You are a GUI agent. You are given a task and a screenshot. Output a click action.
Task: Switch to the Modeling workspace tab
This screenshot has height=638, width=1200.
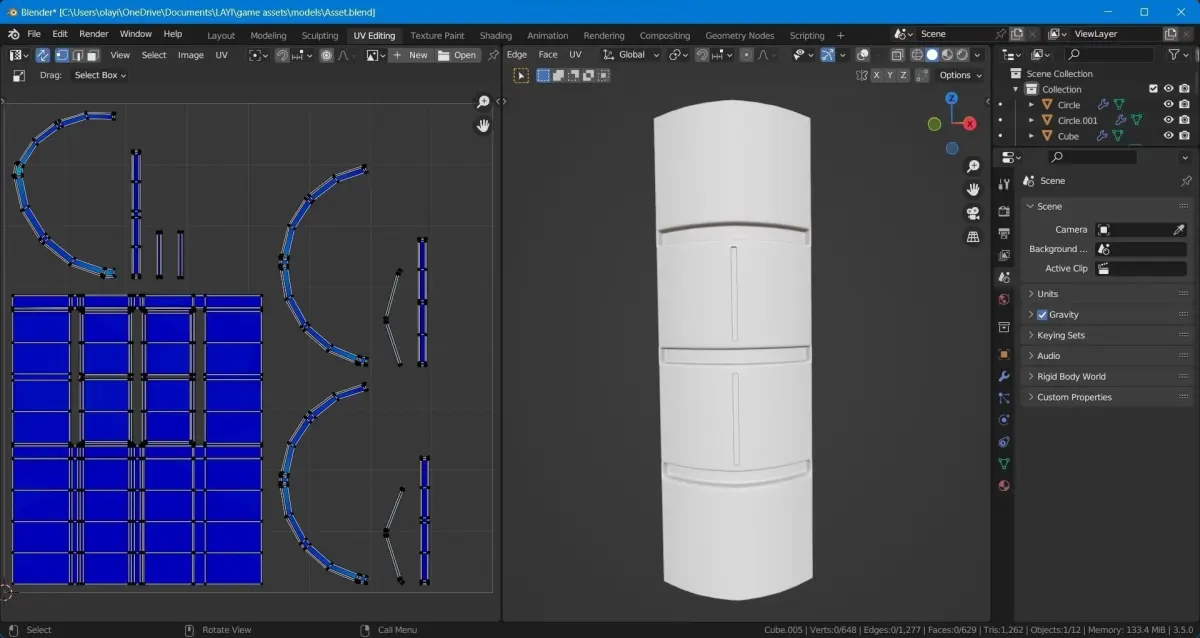click(268, 35)
